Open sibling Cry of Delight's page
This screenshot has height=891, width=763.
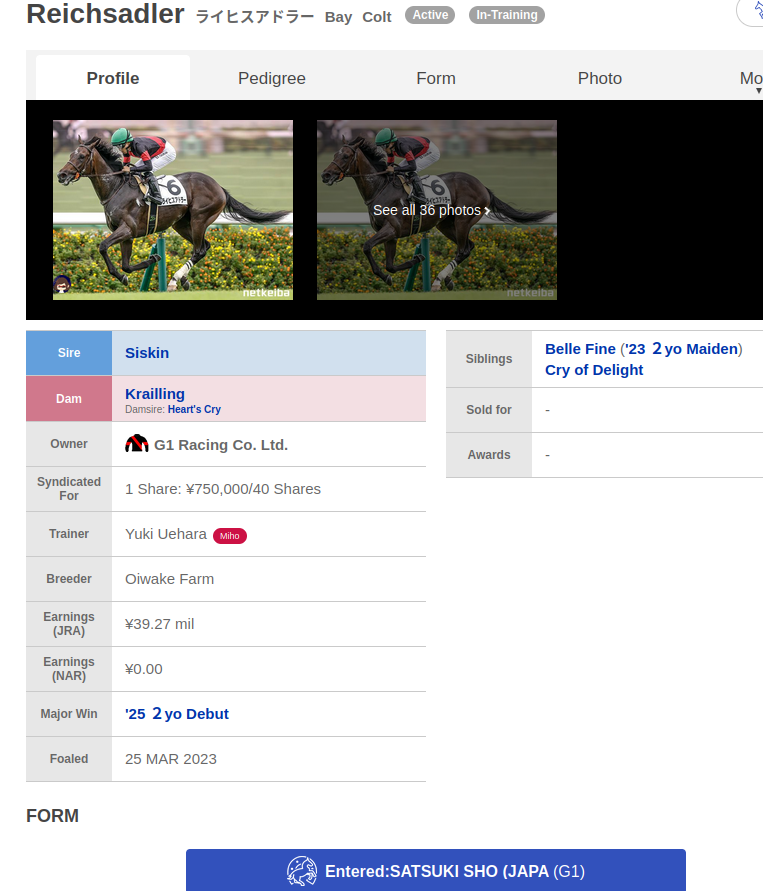click(x=594, y=370)
